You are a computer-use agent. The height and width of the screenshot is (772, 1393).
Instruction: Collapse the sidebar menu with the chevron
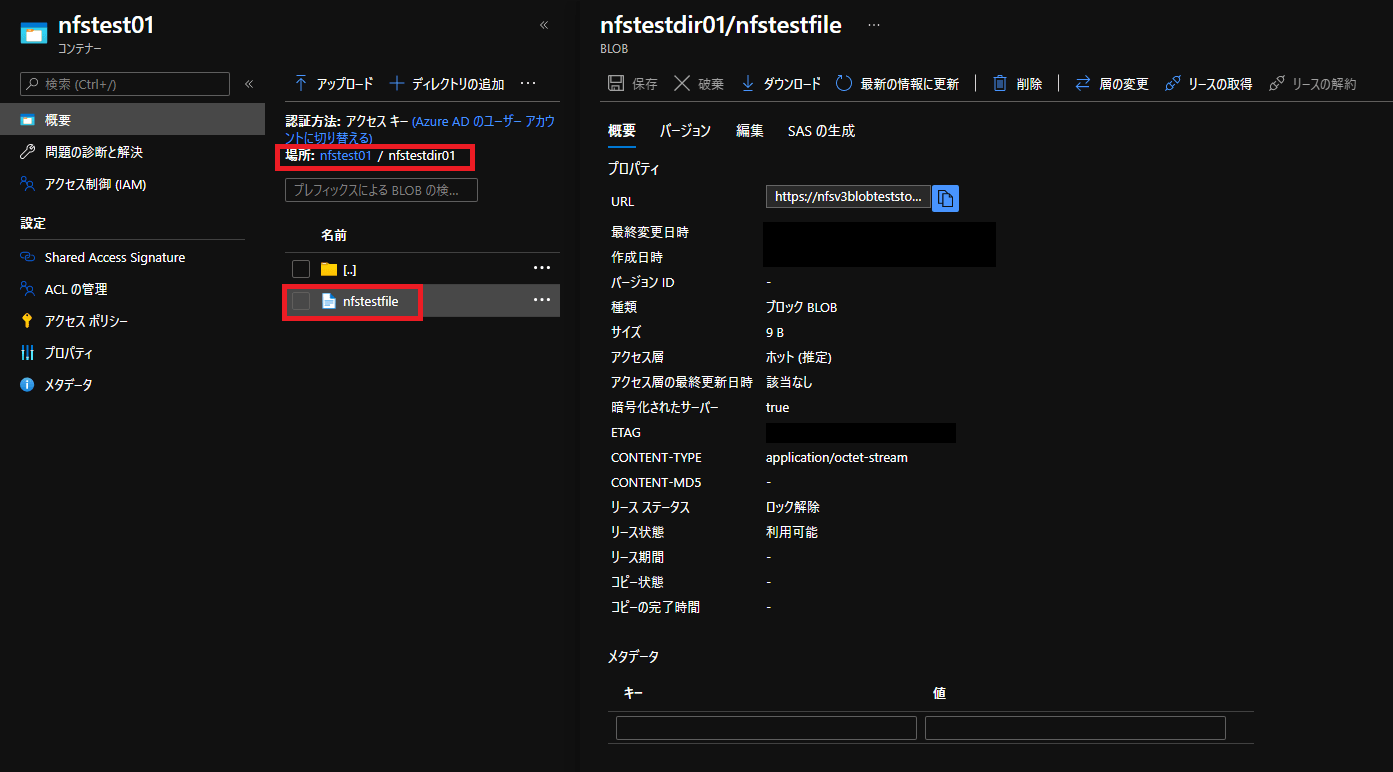tap(249, 84)
